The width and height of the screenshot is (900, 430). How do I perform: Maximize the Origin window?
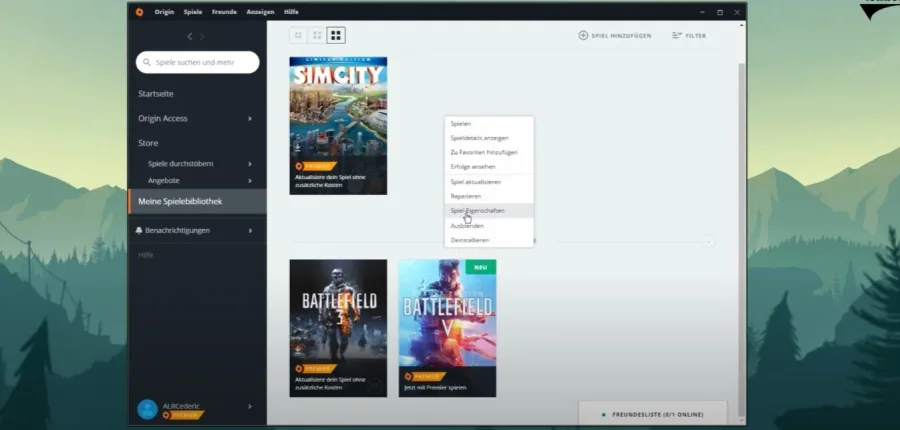(720, 11)
